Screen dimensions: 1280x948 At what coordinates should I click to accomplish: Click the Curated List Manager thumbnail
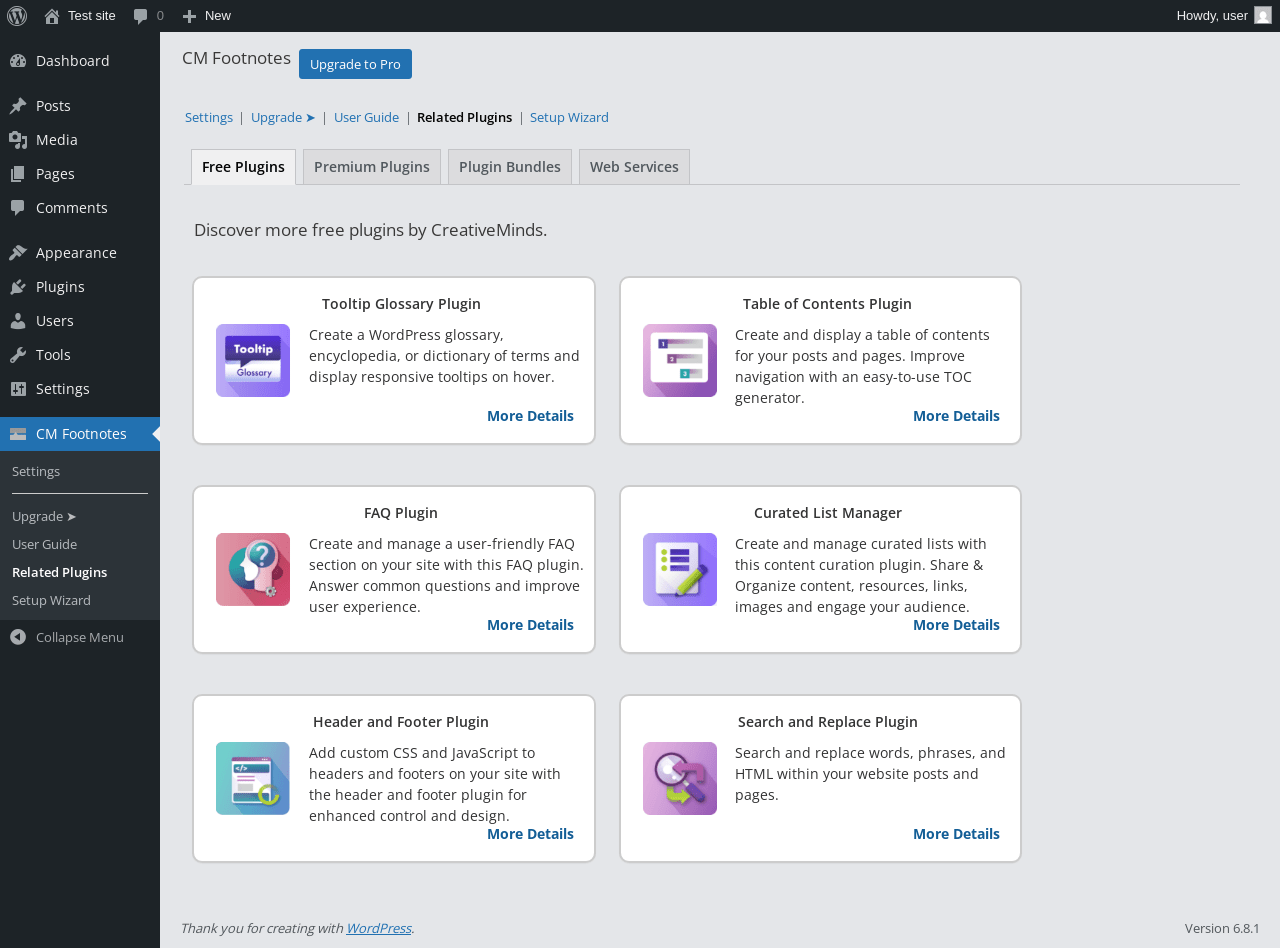coord(680,569)
